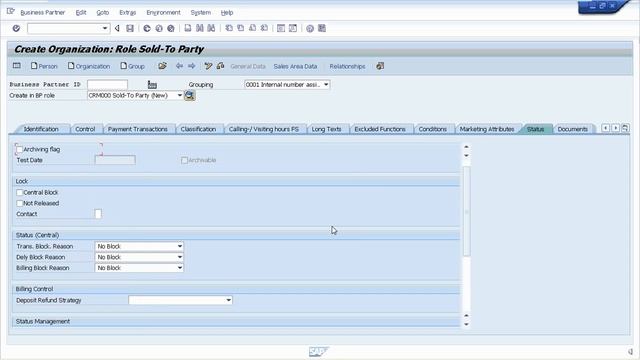This screenshot has width=640, height=360.
Task: Tick the Archivable checkbox
Action: (184, 160)
